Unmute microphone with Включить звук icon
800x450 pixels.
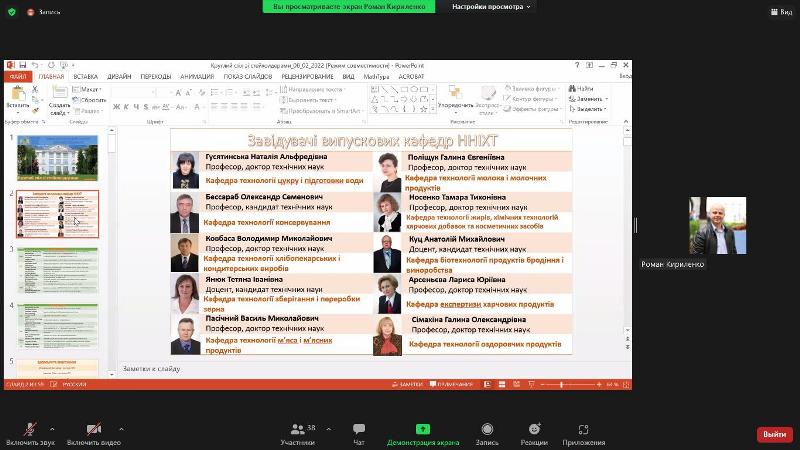tap(29, 429)
